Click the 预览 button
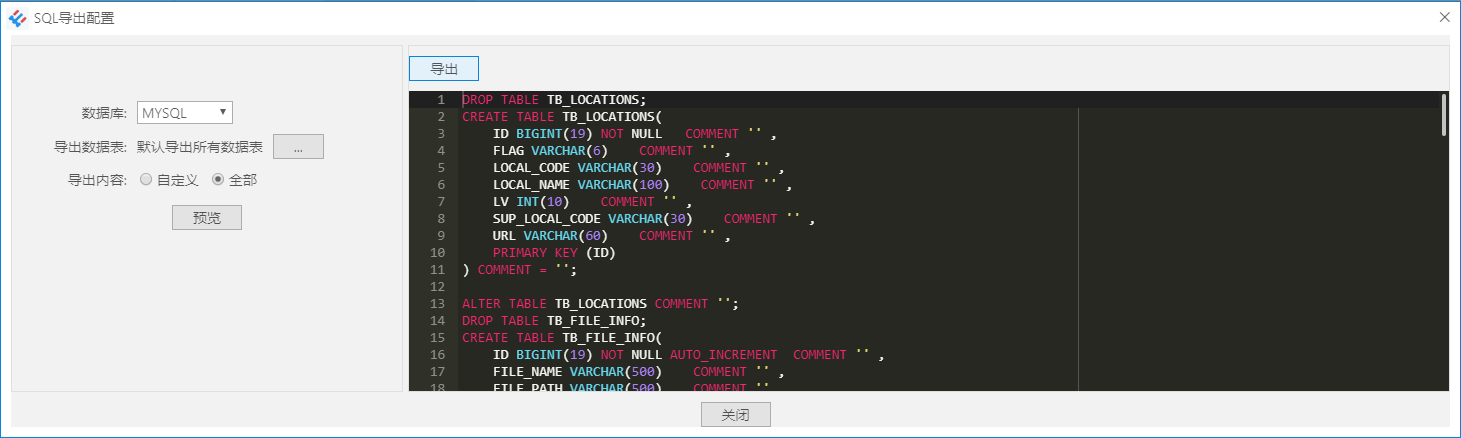Screen dimensions: 1461x438 207,217
